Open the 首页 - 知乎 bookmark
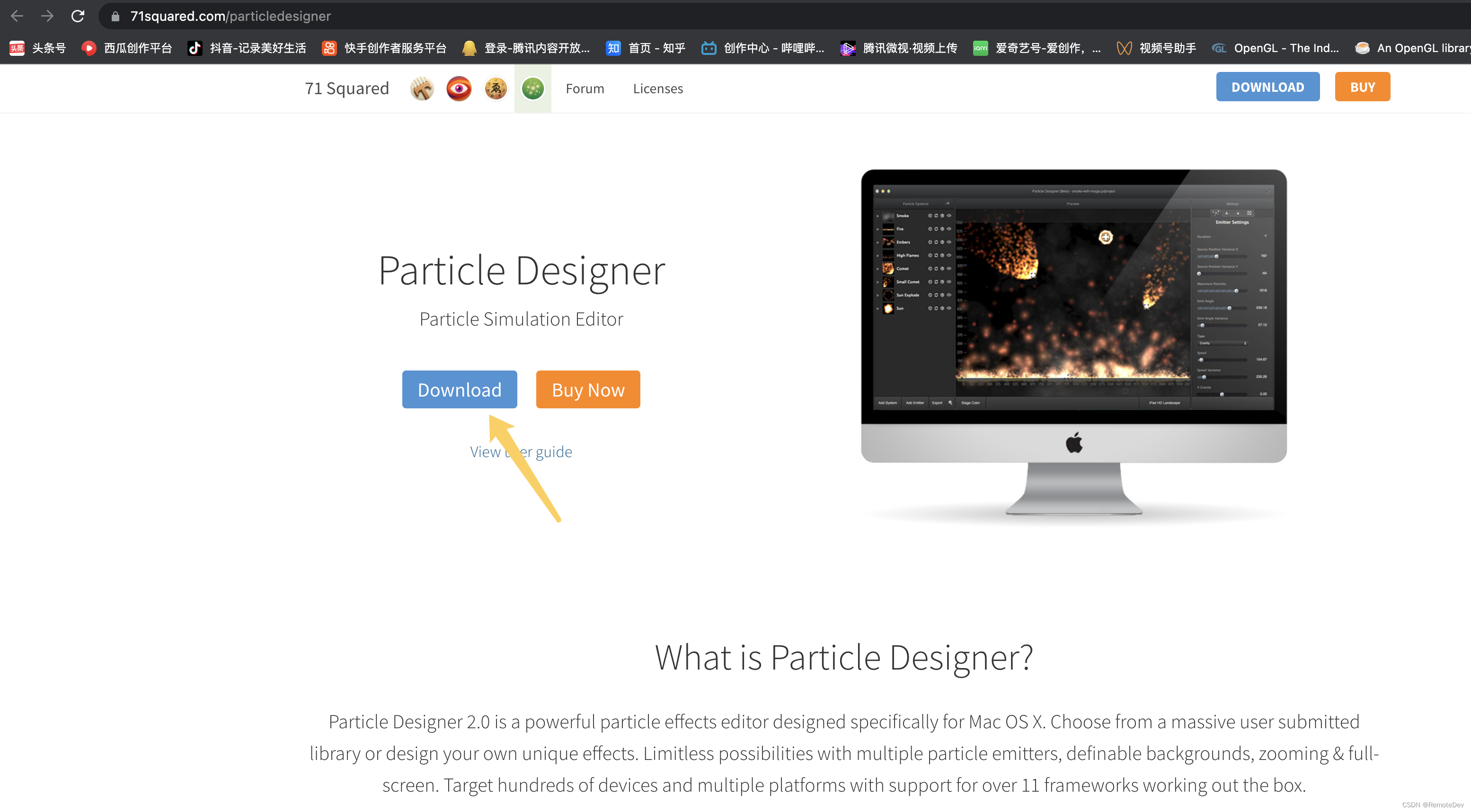 (x=645, y=48)
